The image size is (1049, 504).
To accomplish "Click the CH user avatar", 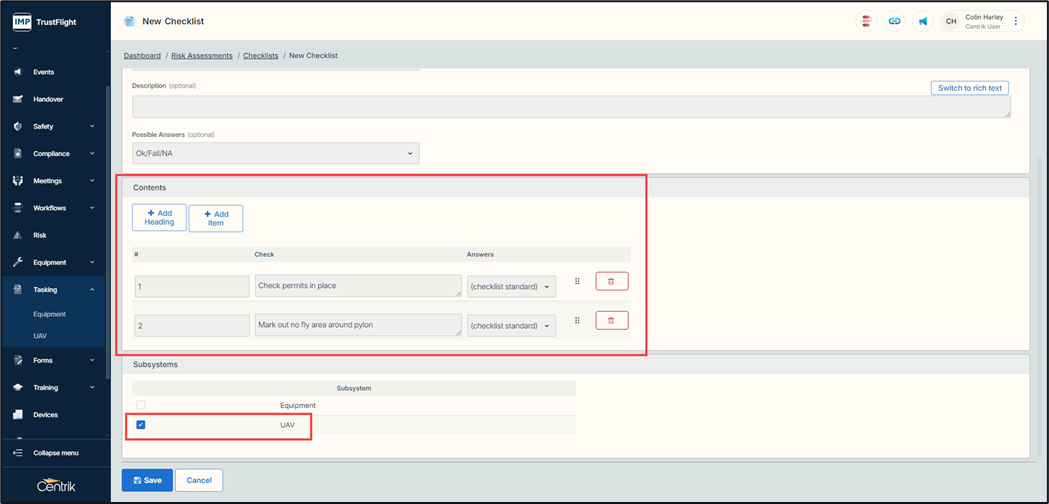I will 951,21.
